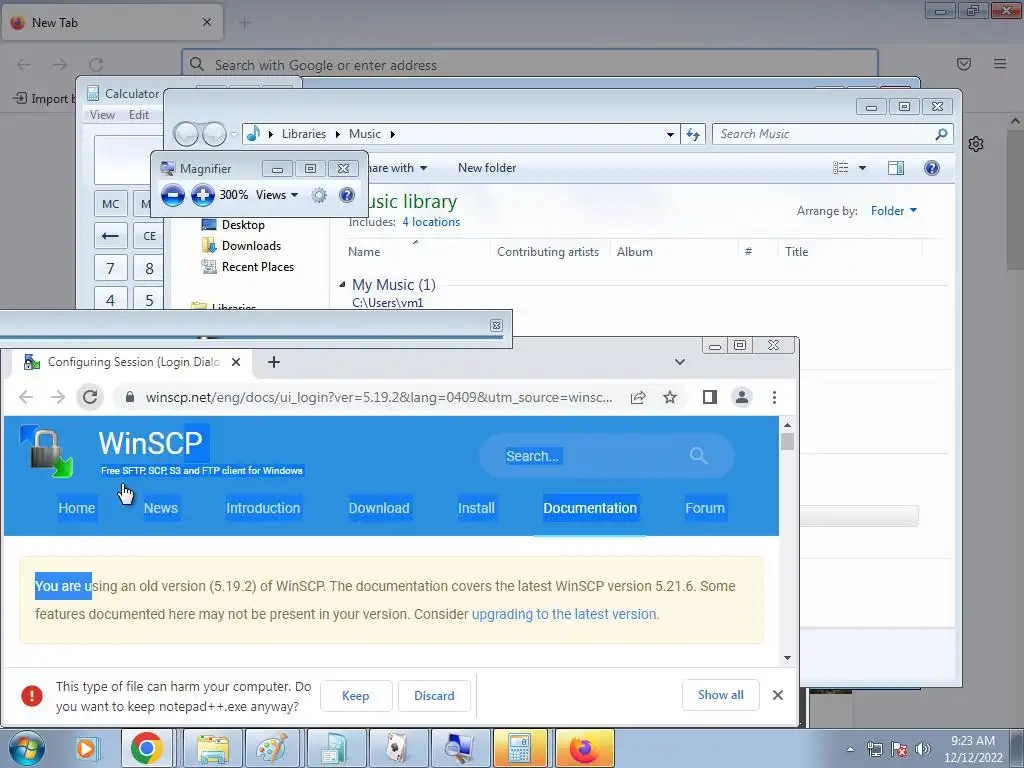Click 4 locations link in Music library
1024x768 pixels.
431,222
